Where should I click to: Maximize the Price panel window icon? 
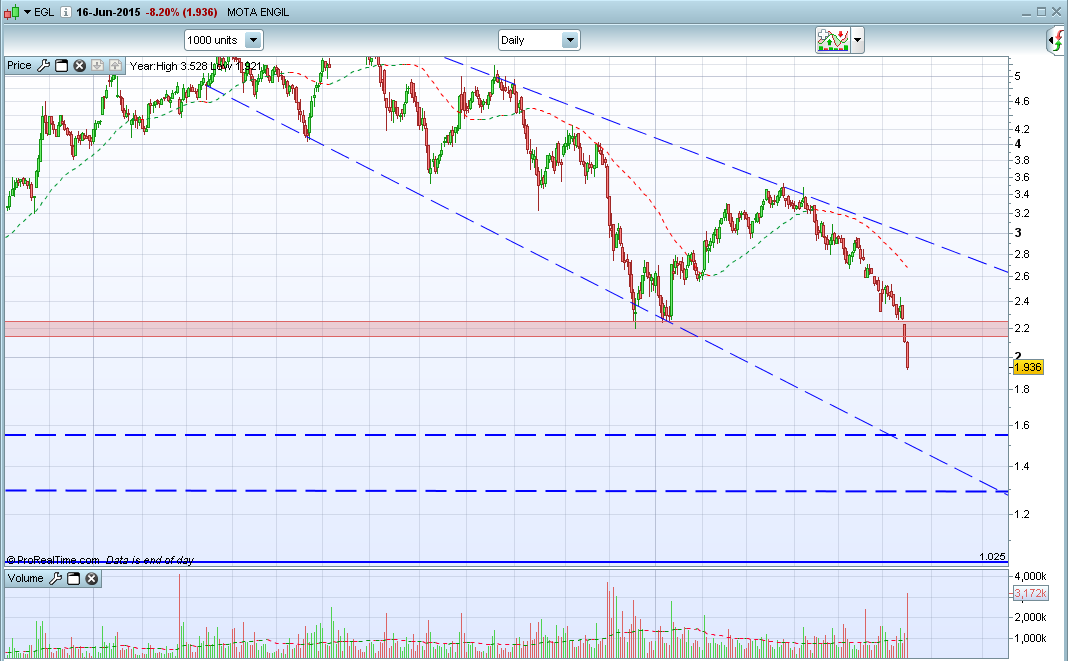61,65
